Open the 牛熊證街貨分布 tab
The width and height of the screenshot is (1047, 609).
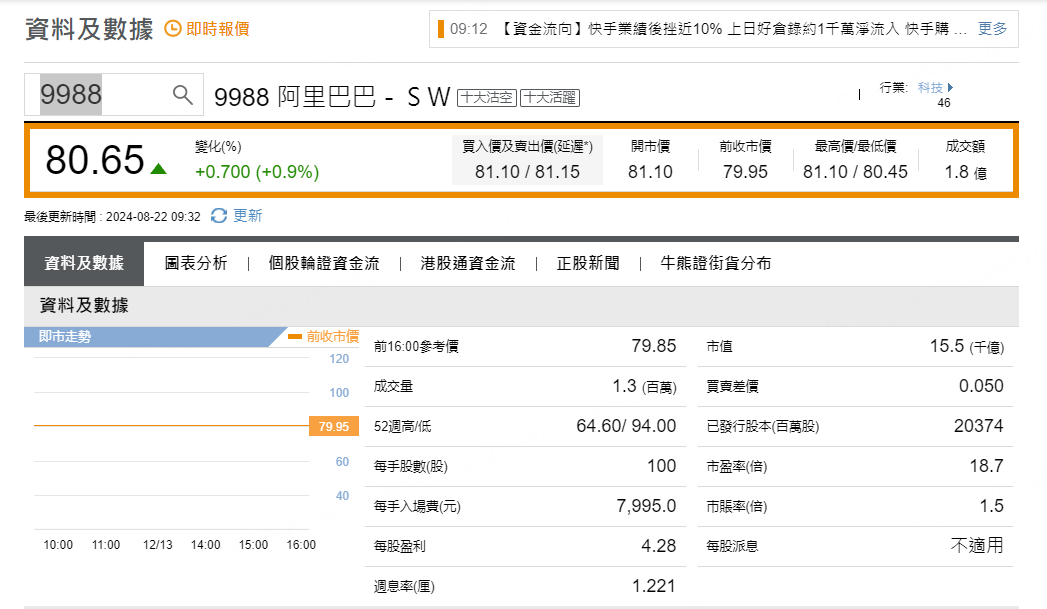click(x=716, y=263)
